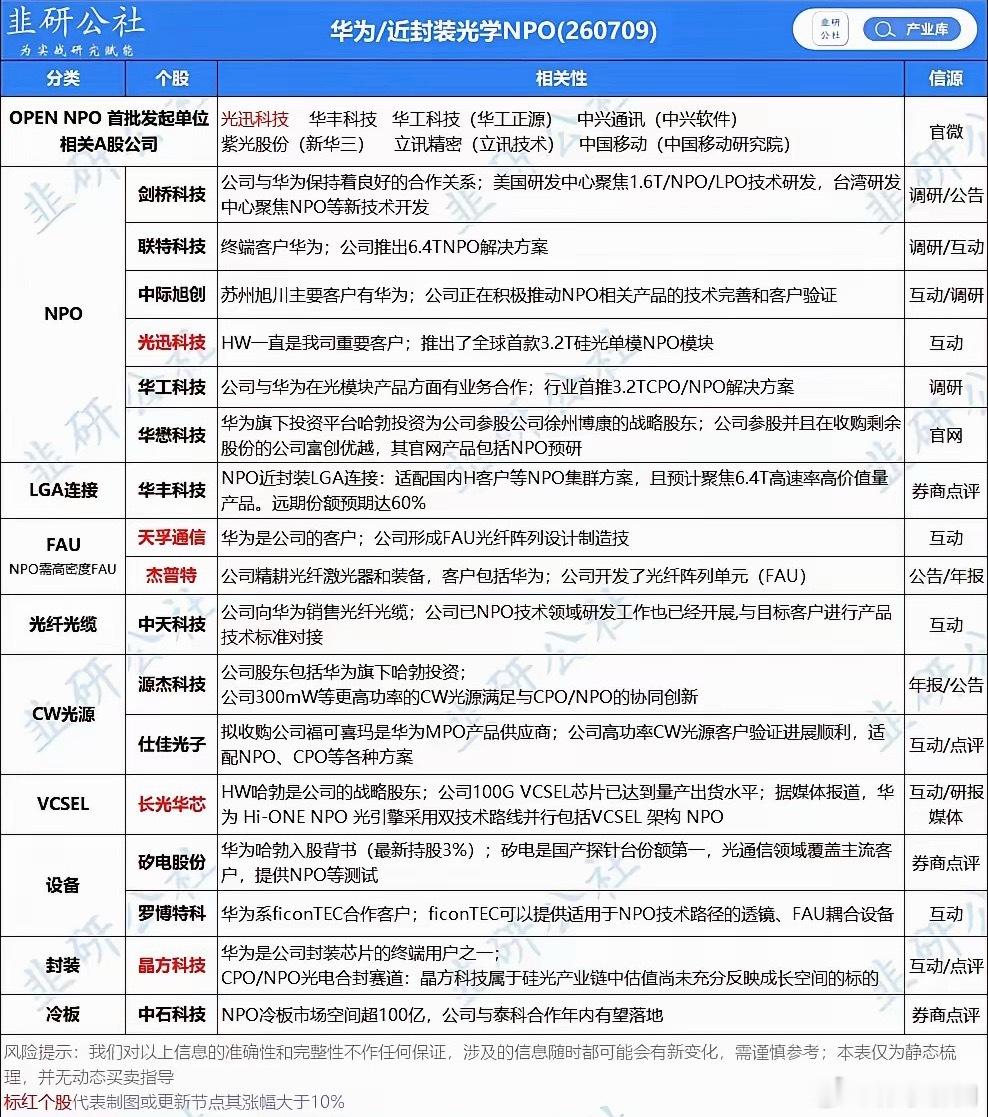Click the 官网 source for 华懋科技
This screenshot has height=1117, width=988.
click(946, 435)
